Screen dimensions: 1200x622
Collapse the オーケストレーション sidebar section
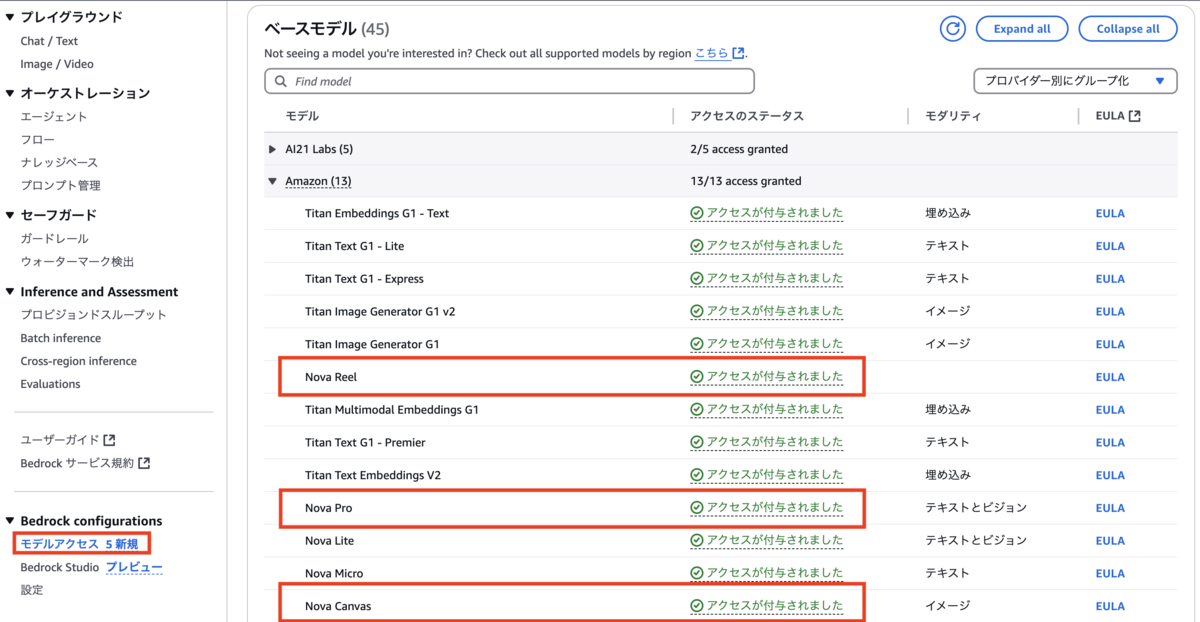[10, 93]
